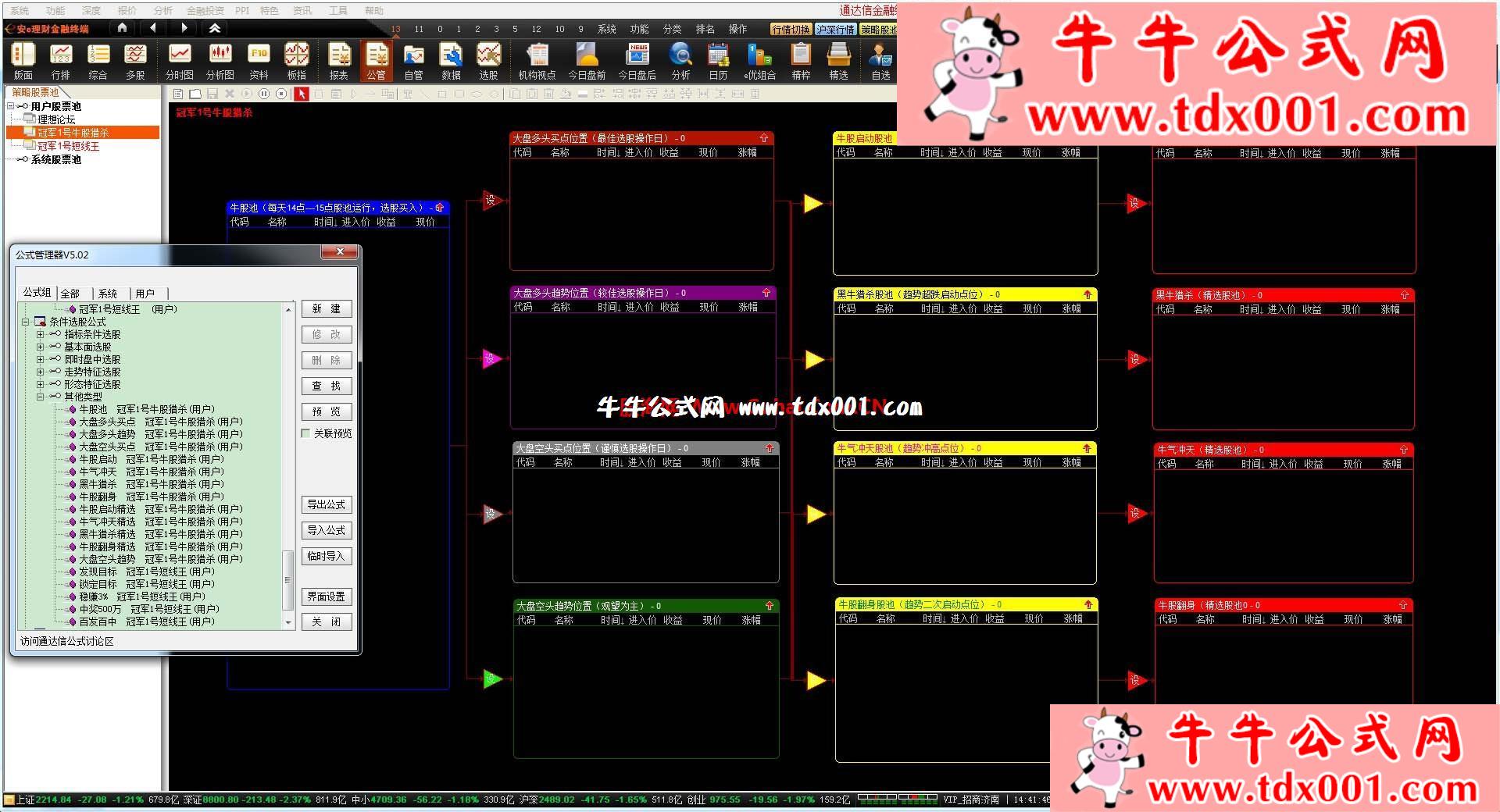Click the 界面设置 button

tap(327, 597)
